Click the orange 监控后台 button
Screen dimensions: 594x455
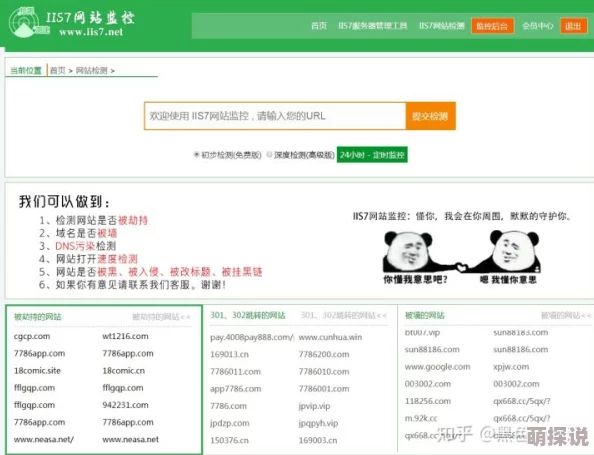[492, 26]
